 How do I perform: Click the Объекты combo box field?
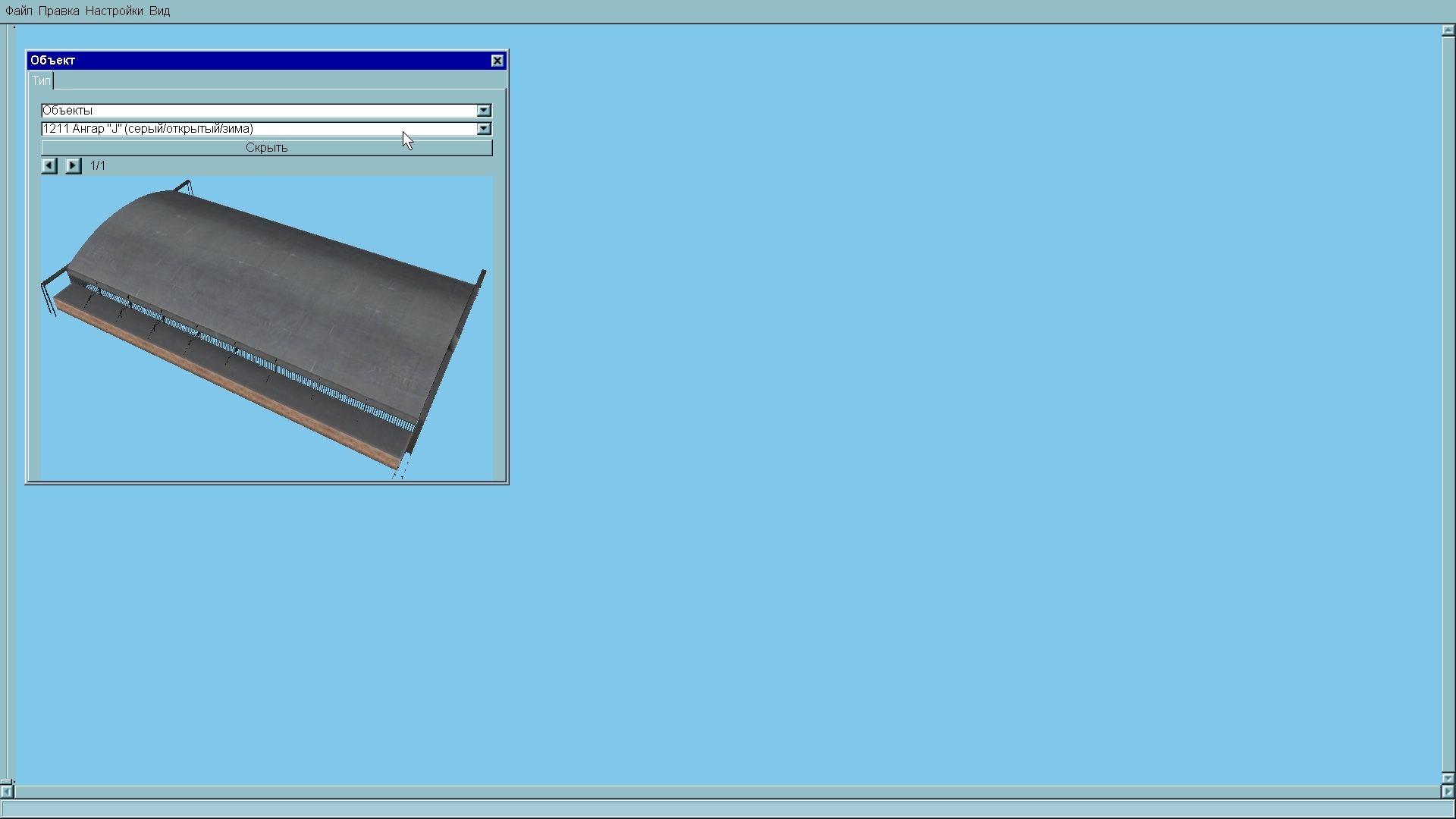pyautogui.click(x=258, y=111)
